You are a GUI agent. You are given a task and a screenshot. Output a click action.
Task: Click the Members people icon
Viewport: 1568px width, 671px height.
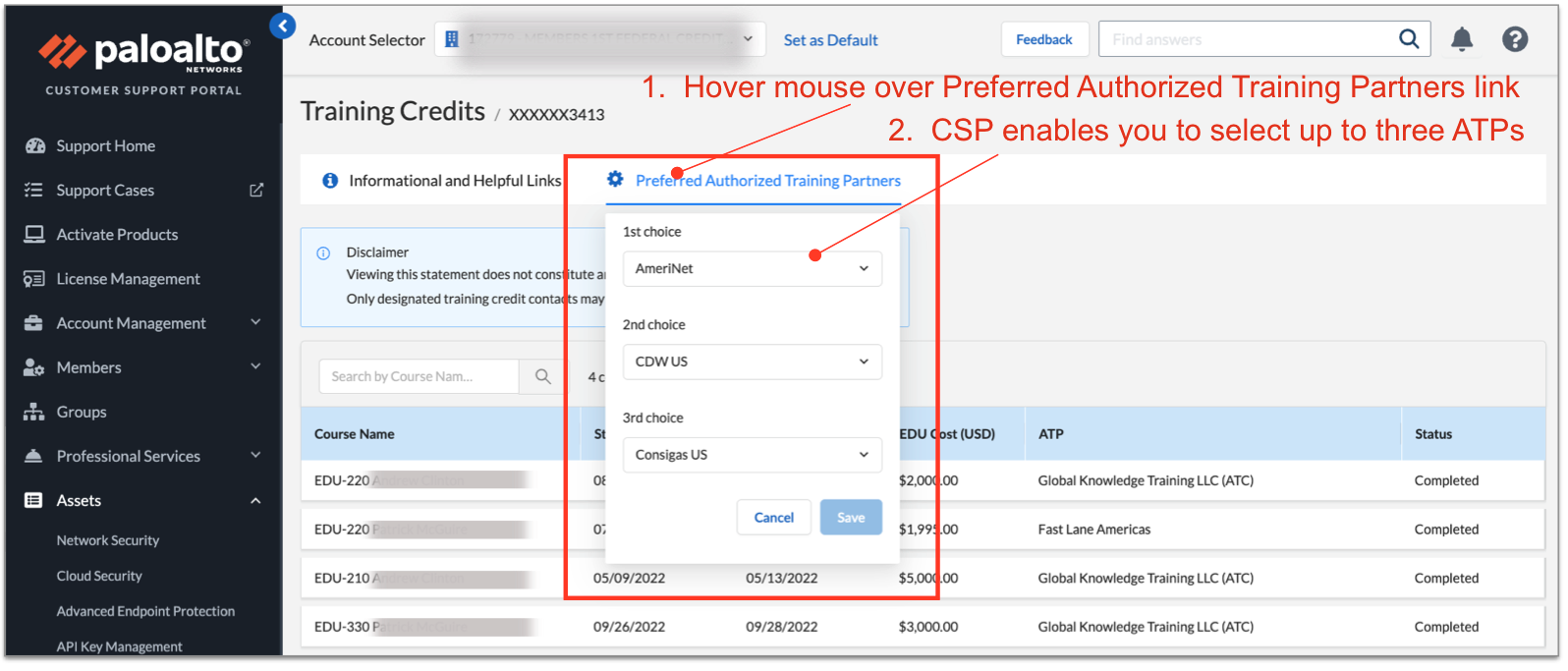[34, 367]
